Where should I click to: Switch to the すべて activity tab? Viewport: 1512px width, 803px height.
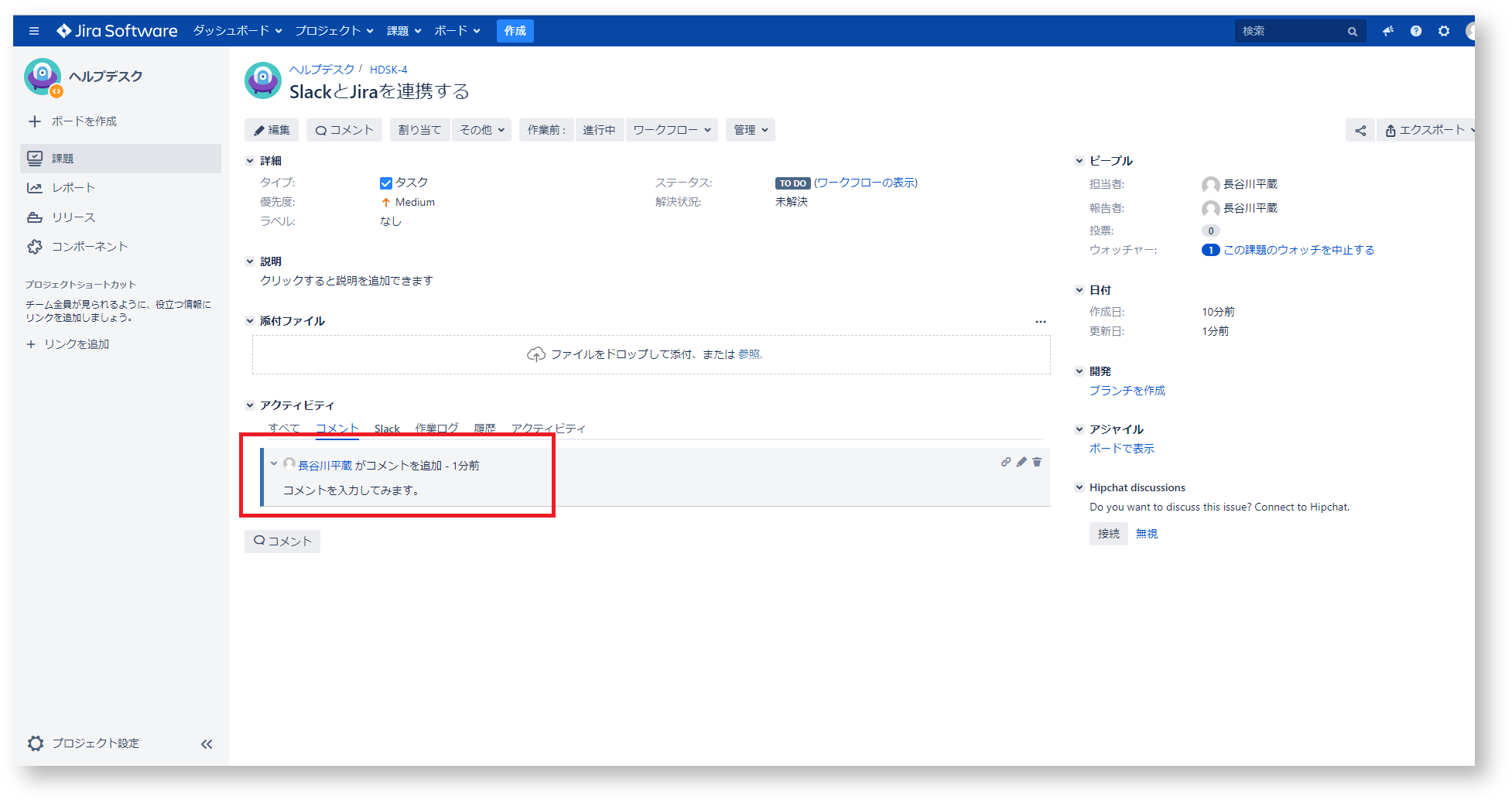[x=284, y=429]
